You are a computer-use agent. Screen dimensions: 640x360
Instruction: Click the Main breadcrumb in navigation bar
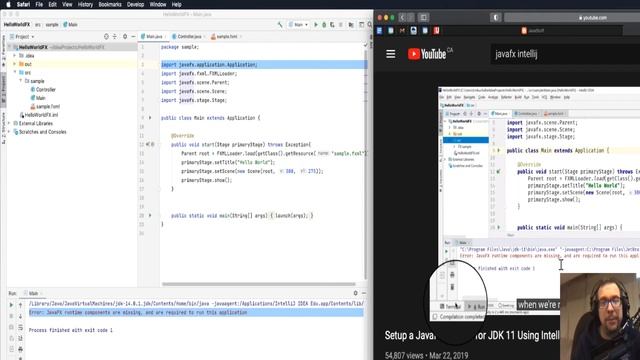click(71, 25)
